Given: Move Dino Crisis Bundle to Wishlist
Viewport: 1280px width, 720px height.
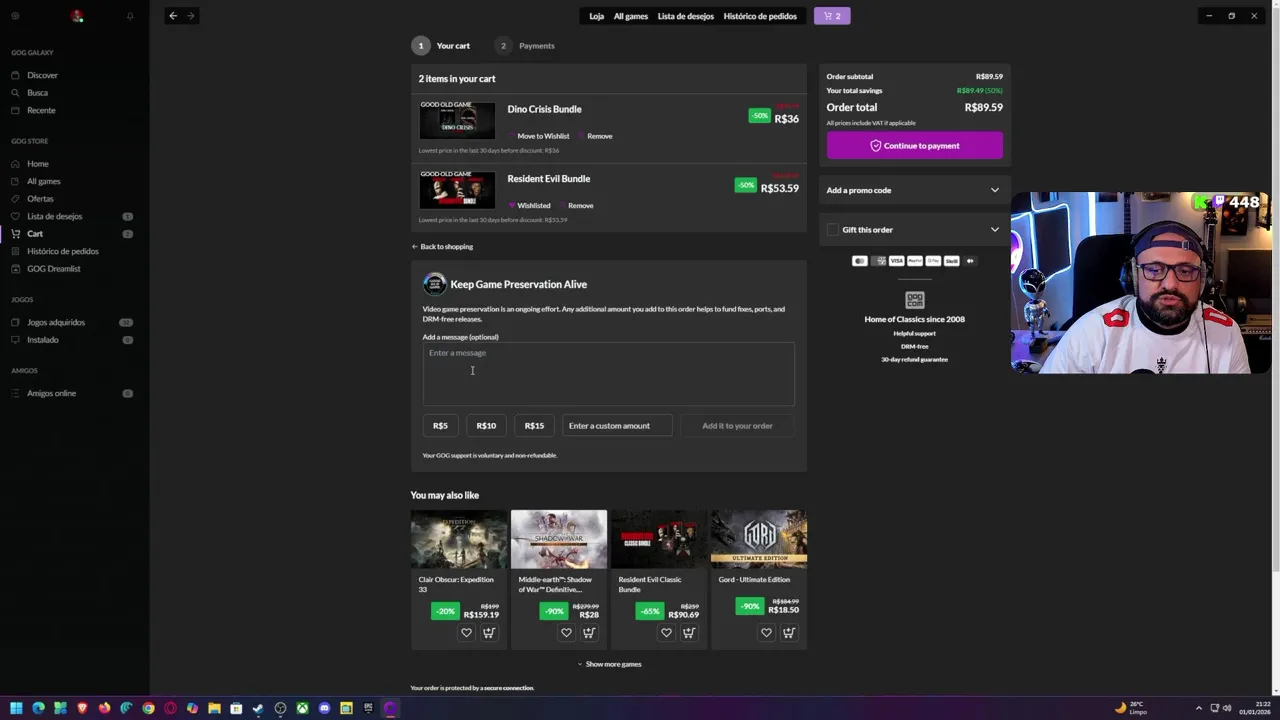Looking at the screenshot, I should coord(538,136).
